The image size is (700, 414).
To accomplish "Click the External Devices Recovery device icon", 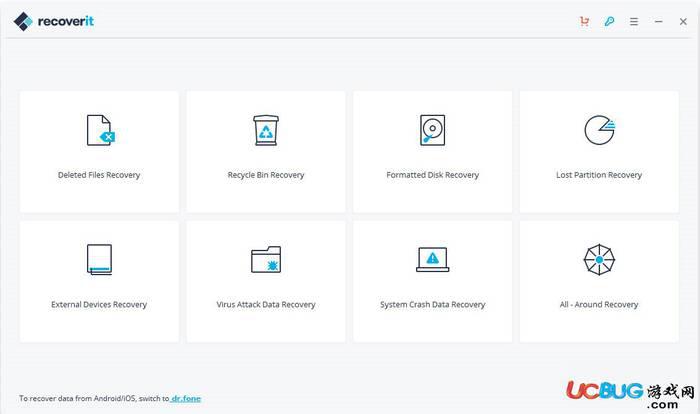I will [x=99, y=259].
